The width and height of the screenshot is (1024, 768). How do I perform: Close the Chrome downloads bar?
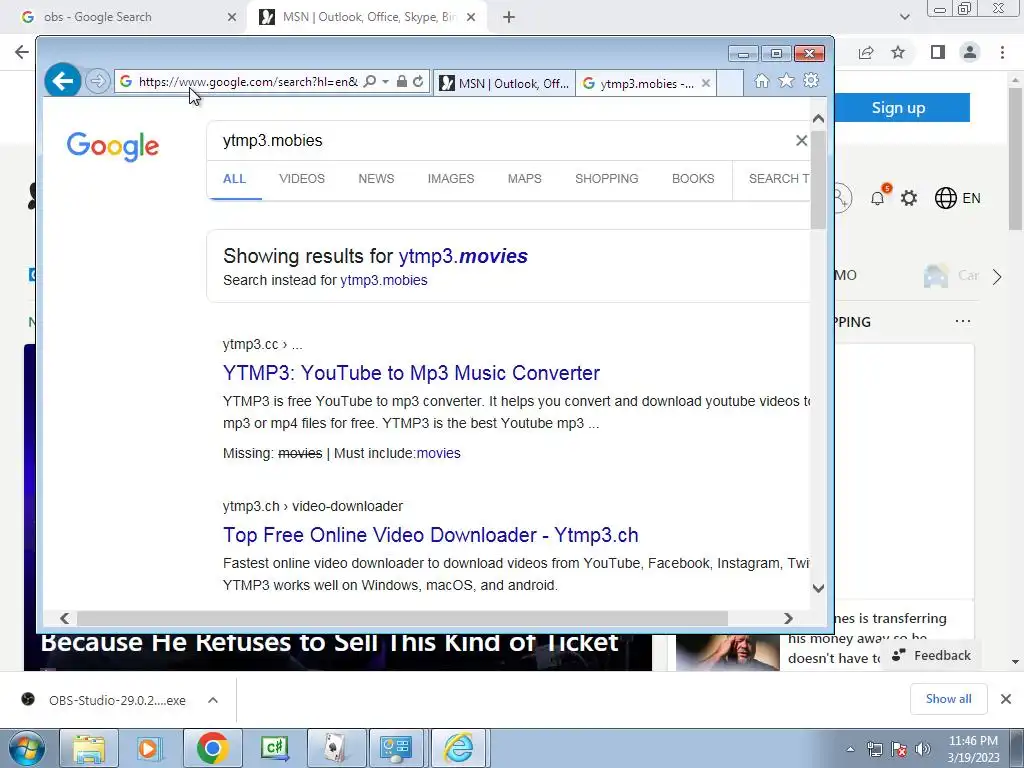click(x=1006, y=699)
